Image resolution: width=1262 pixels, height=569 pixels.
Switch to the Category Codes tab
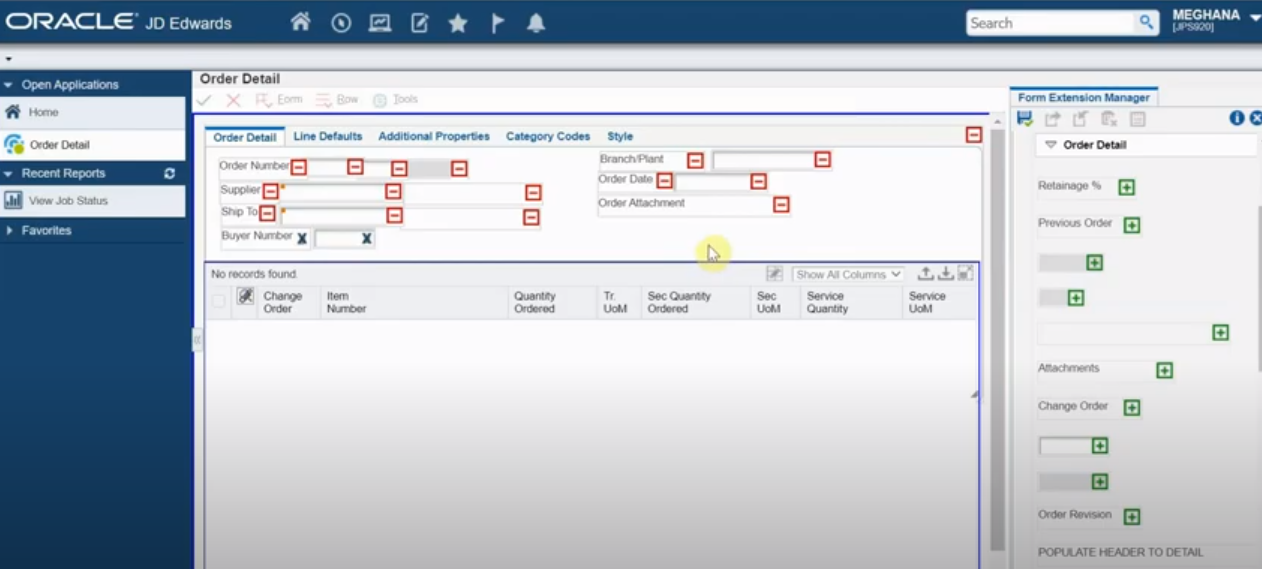548,136
